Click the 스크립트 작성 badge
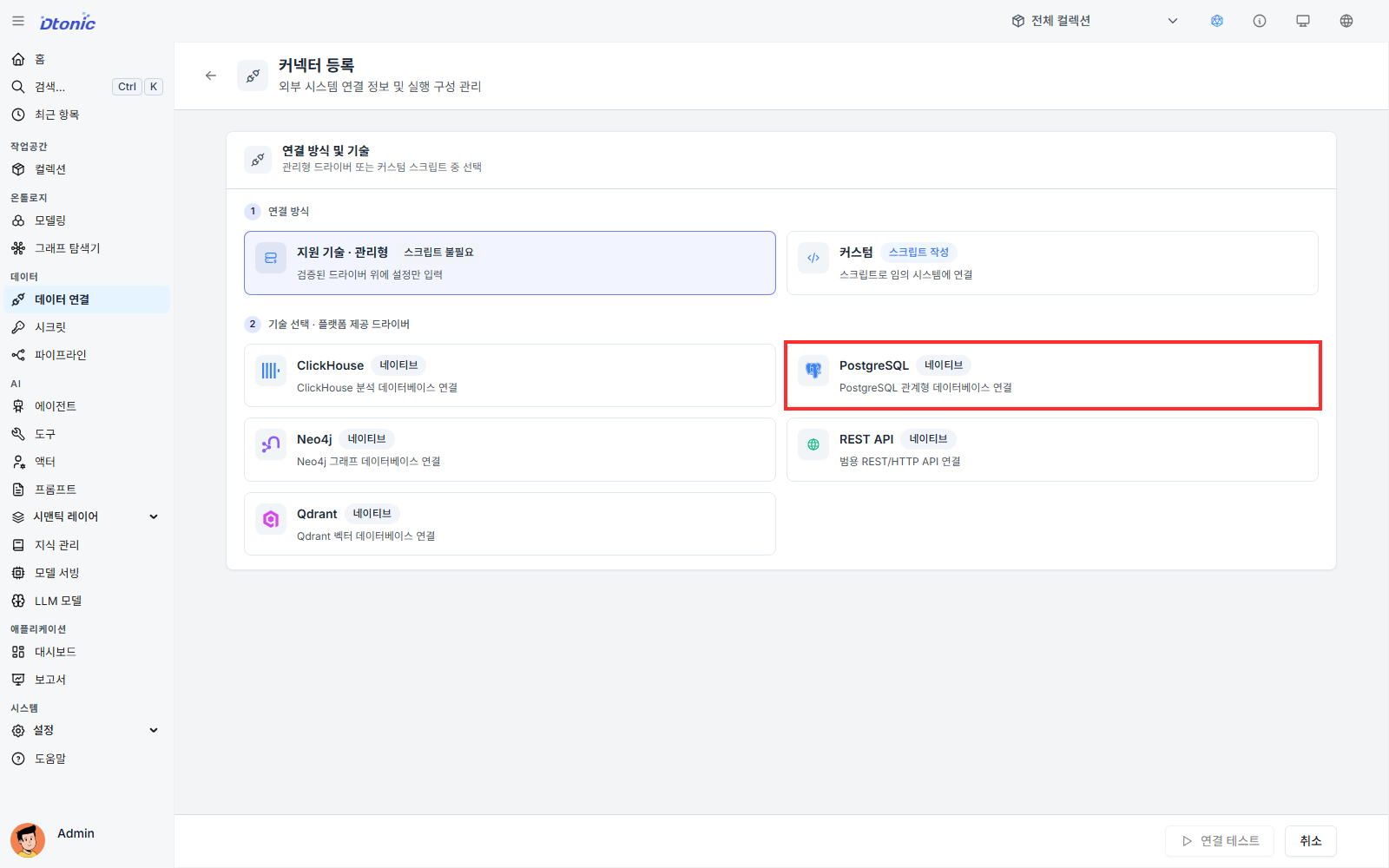1389x868 pixels. coord(918,253)
